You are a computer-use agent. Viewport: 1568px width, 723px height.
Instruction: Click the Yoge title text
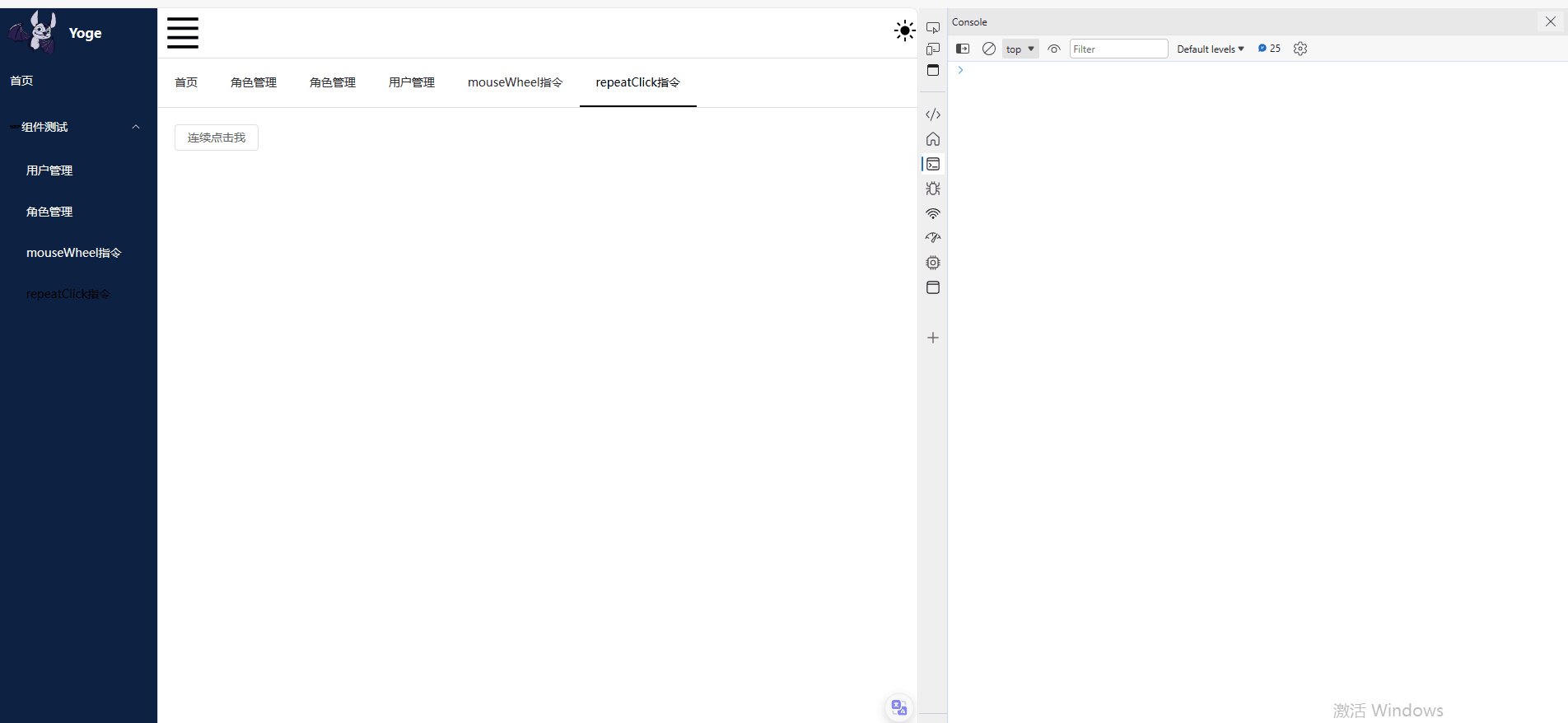click(x=86, y=33)
